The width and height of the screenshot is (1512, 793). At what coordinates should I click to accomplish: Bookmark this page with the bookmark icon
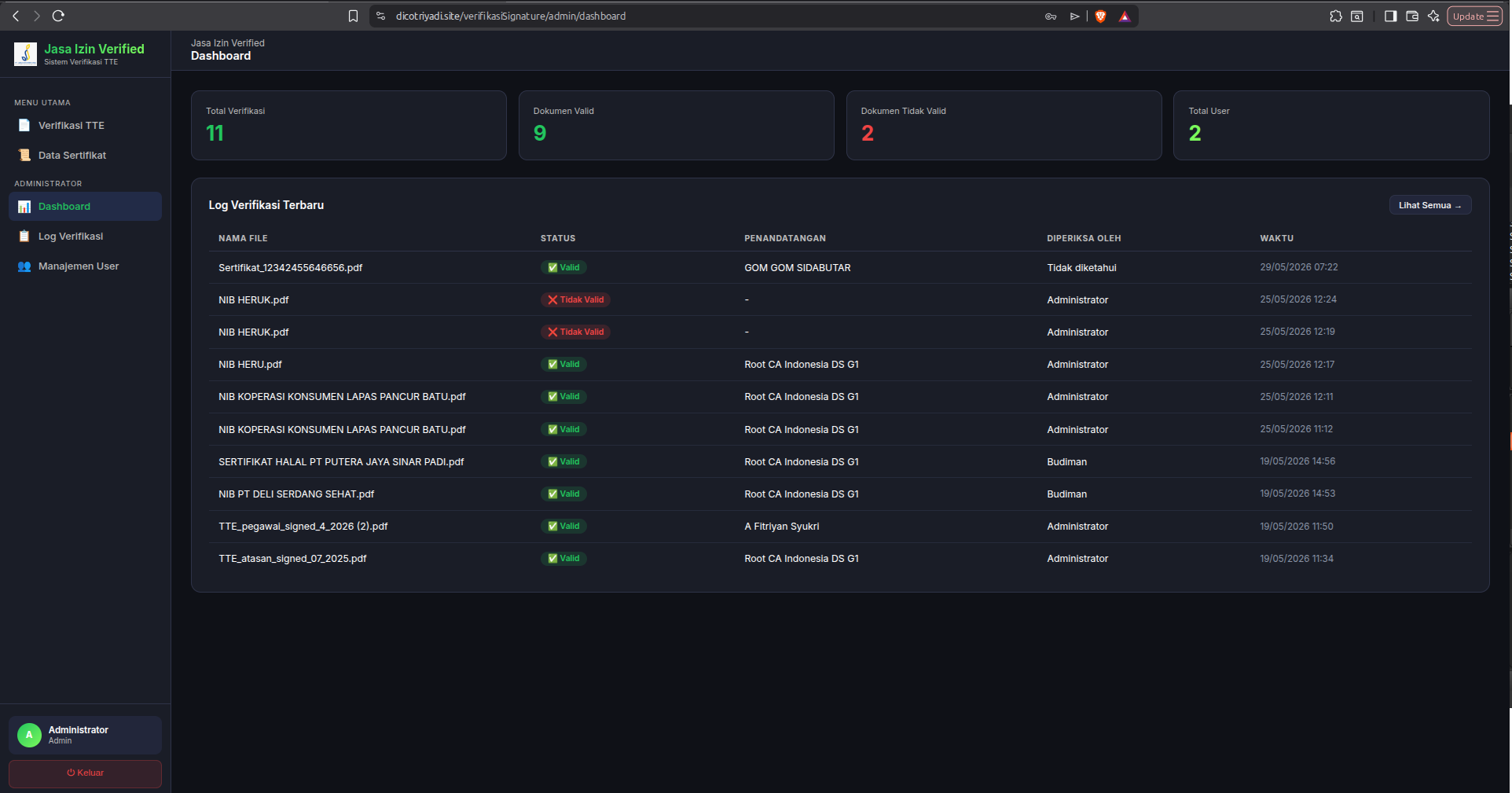(354, 17)
